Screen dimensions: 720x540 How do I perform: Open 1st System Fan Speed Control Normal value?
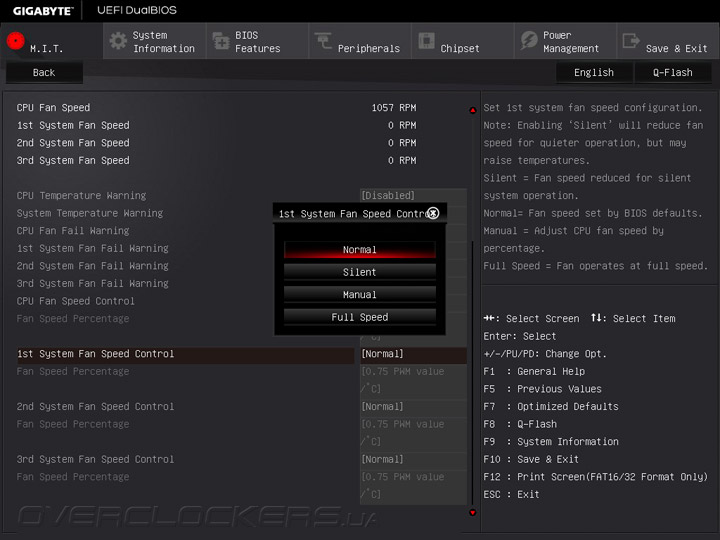[x=413, y=354]
